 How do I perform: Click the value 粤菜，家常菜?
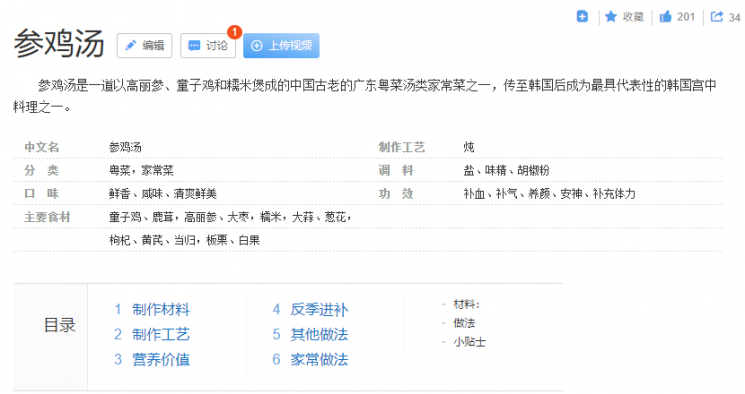(141, 170)
